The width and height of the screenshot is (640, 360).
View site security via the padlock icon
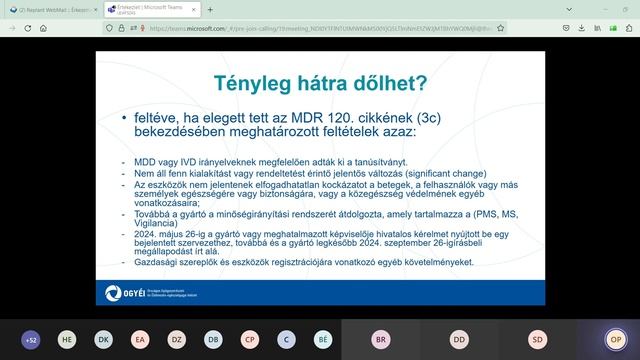(x=121, y=28)
